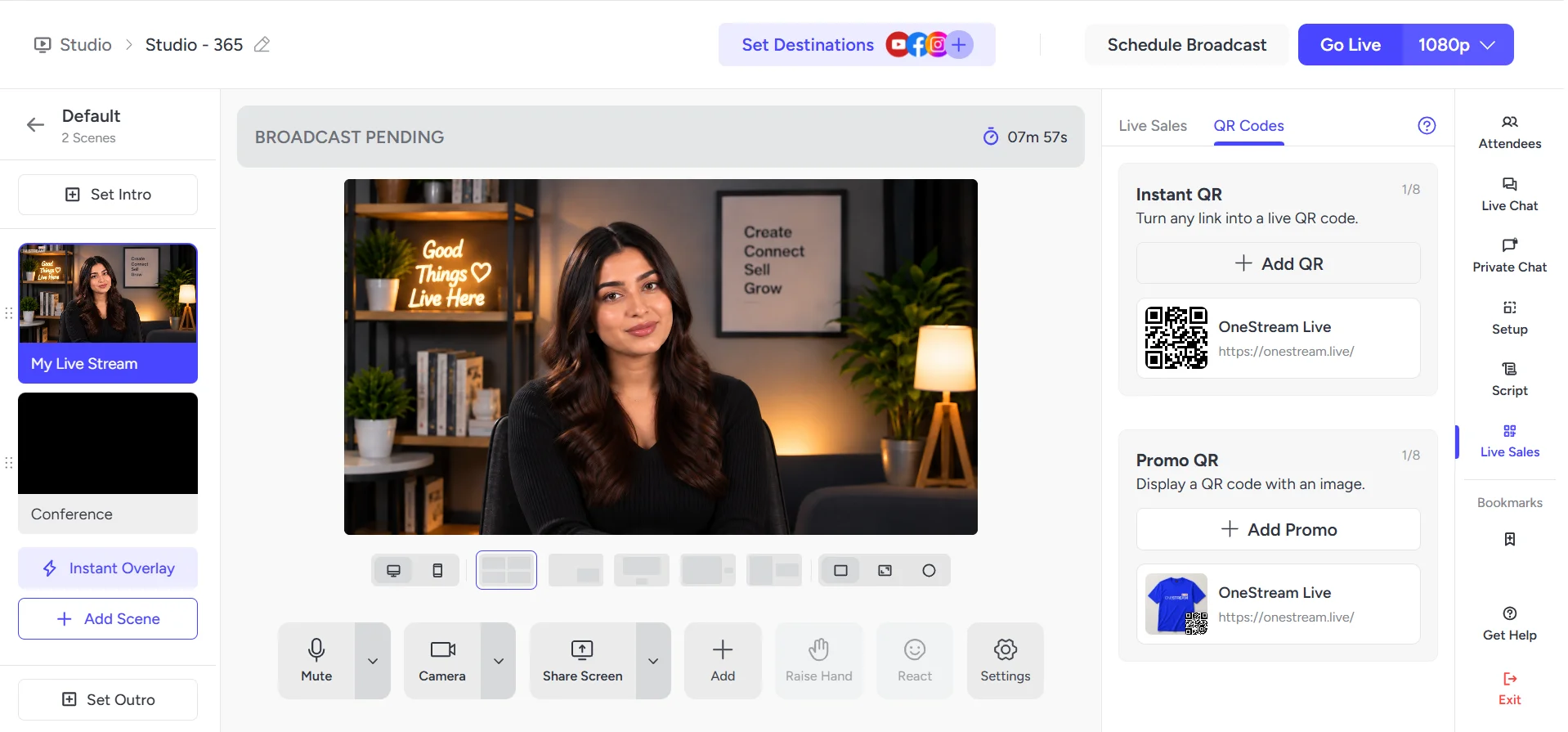Open the Script panel icon
The height and width of the screenshot is (732, 1568).
click(1509, 369)
